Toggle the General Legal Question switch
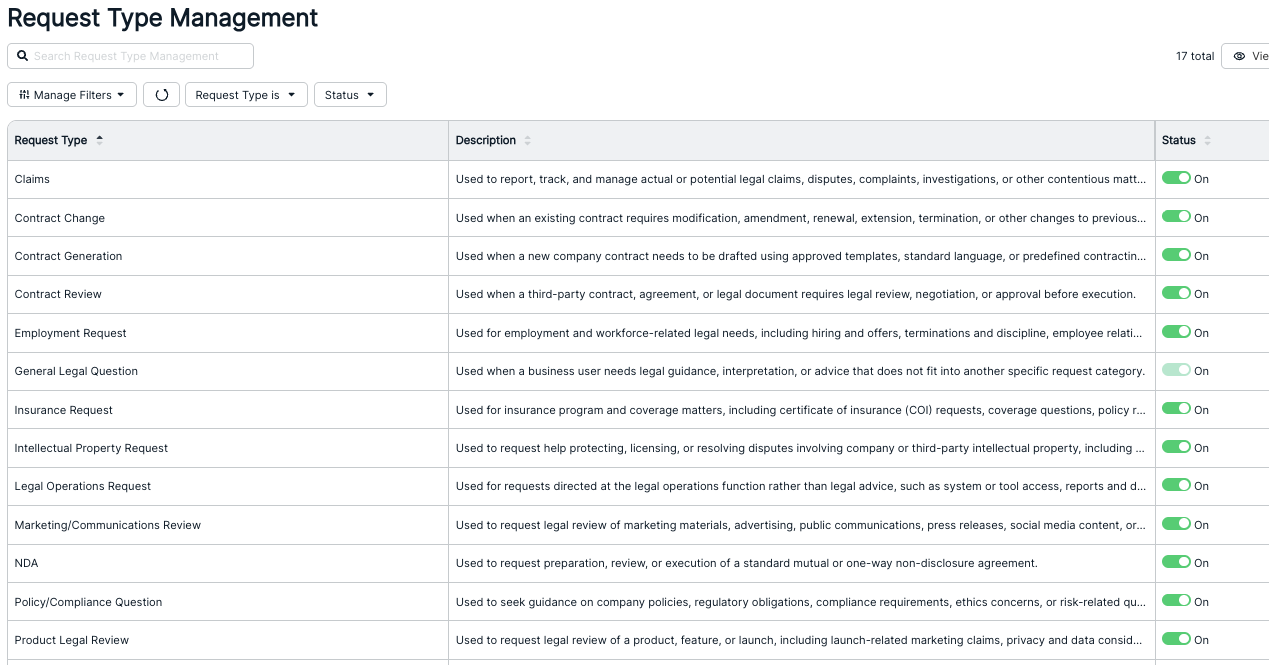This screenshot has height=665, width=1269. pos(1176,370)
